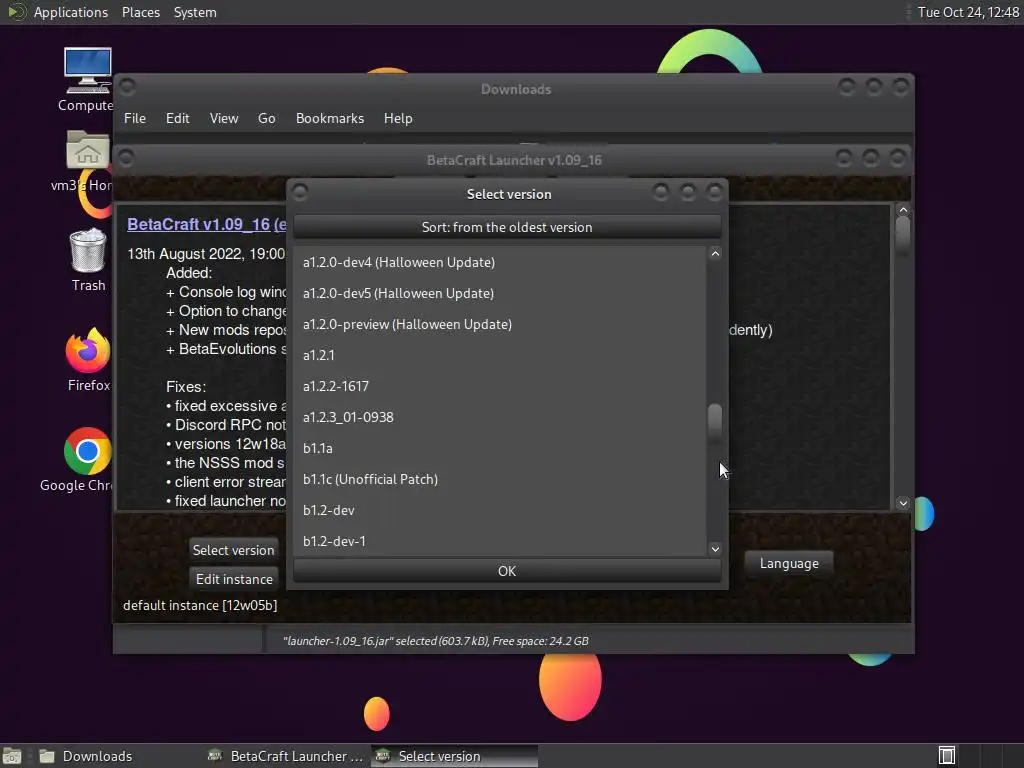Select version a1.2.1
The height and width of the screenshot is (768, 1024).
tap(500, 355)
